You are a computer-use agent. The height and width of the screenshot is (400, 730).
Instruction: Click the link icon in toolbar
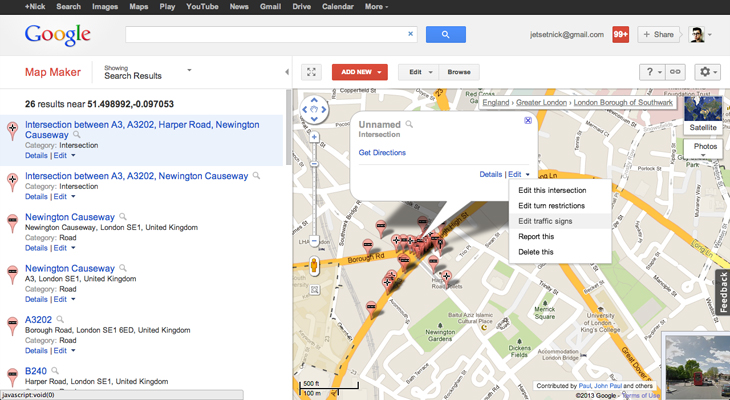click(676, 72)
